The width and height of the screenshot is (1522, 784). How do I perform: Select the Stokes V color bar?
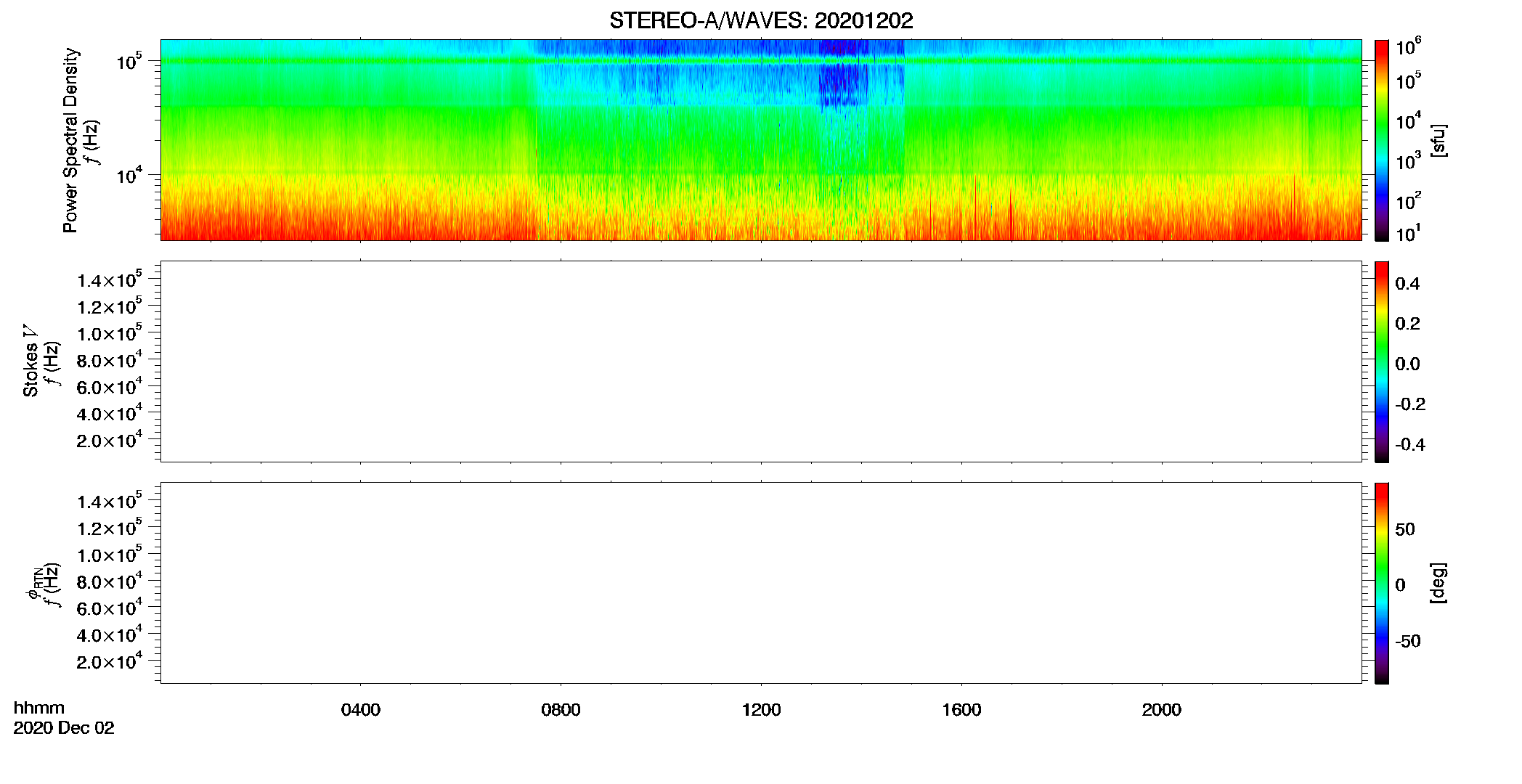1382,362
